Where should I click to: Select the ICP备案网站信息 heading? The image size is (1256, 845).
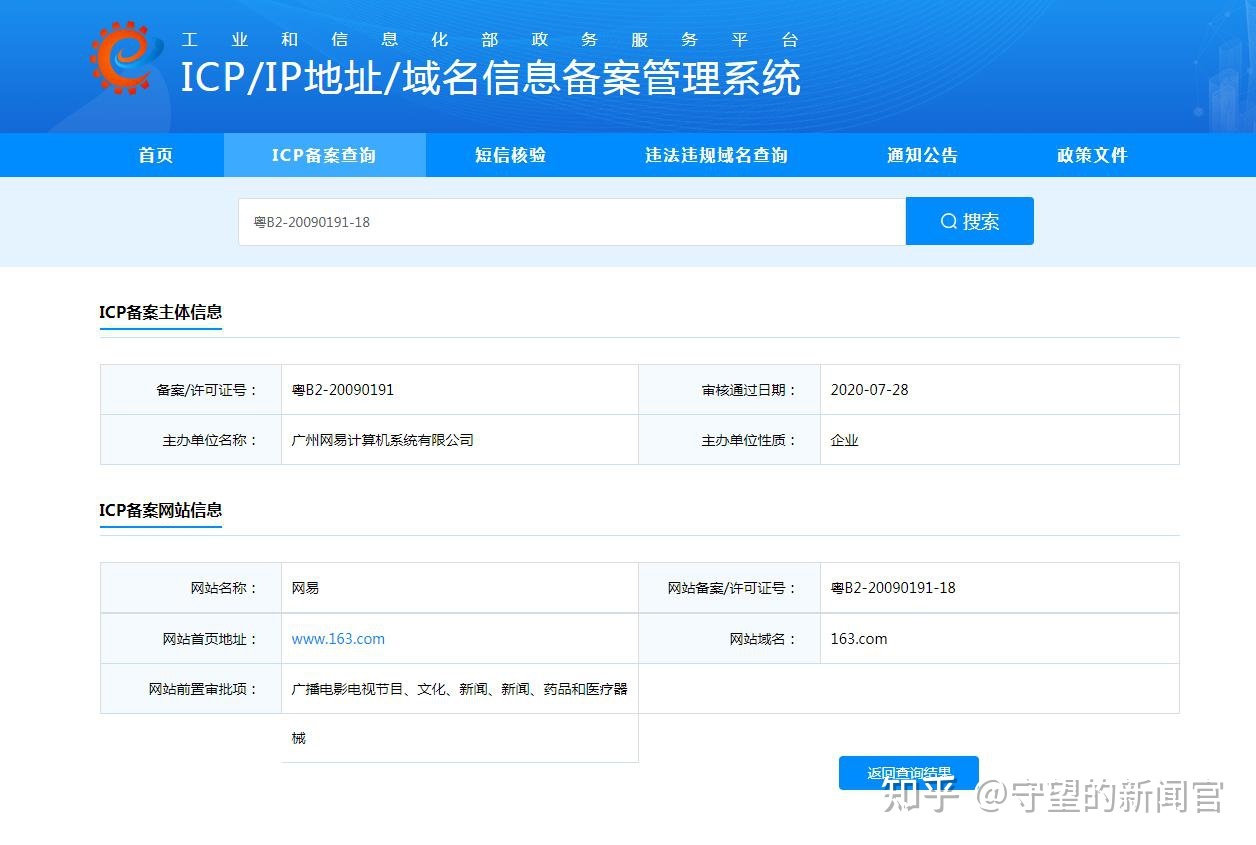(x=160, y=510)
